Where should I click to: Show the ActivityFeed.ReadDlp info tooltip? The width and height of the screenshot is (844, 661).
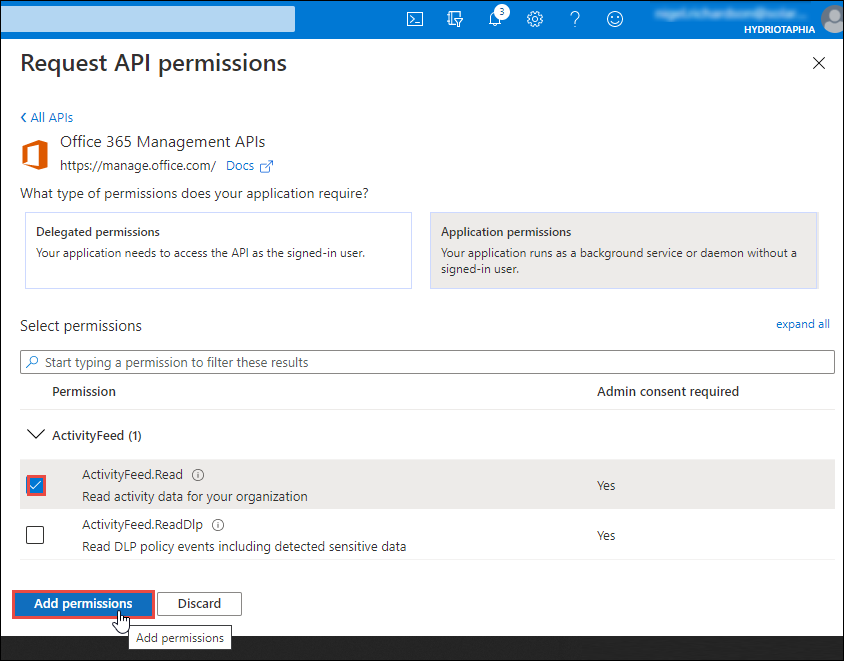[217, 524]
